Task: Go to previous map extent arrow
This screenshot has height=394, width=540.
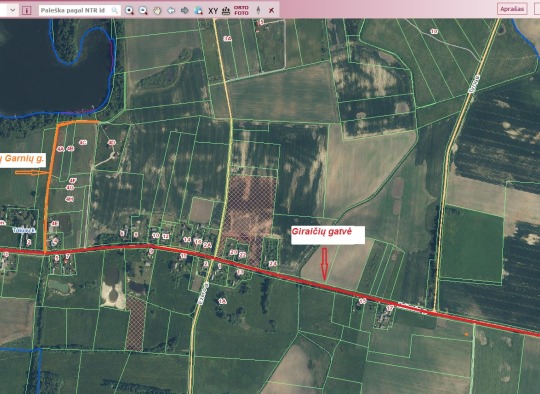Action: pos(171,10)
